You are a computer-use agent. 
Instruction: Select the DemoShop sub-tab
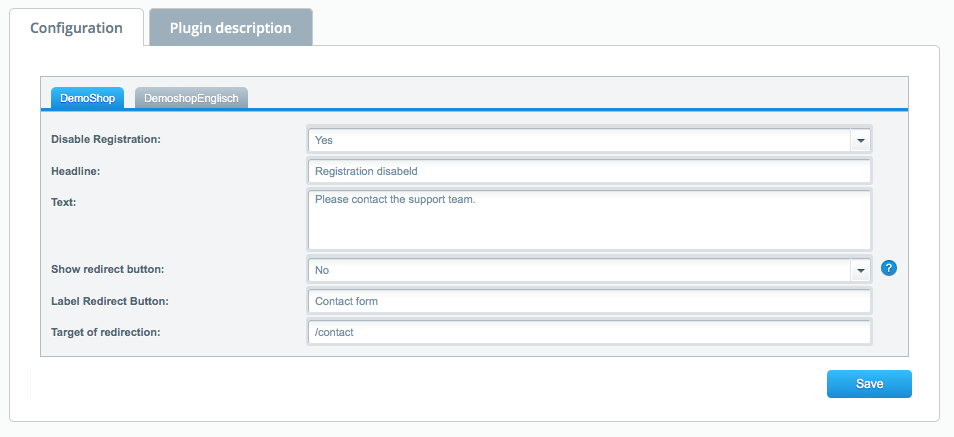[x=87, y=98]
